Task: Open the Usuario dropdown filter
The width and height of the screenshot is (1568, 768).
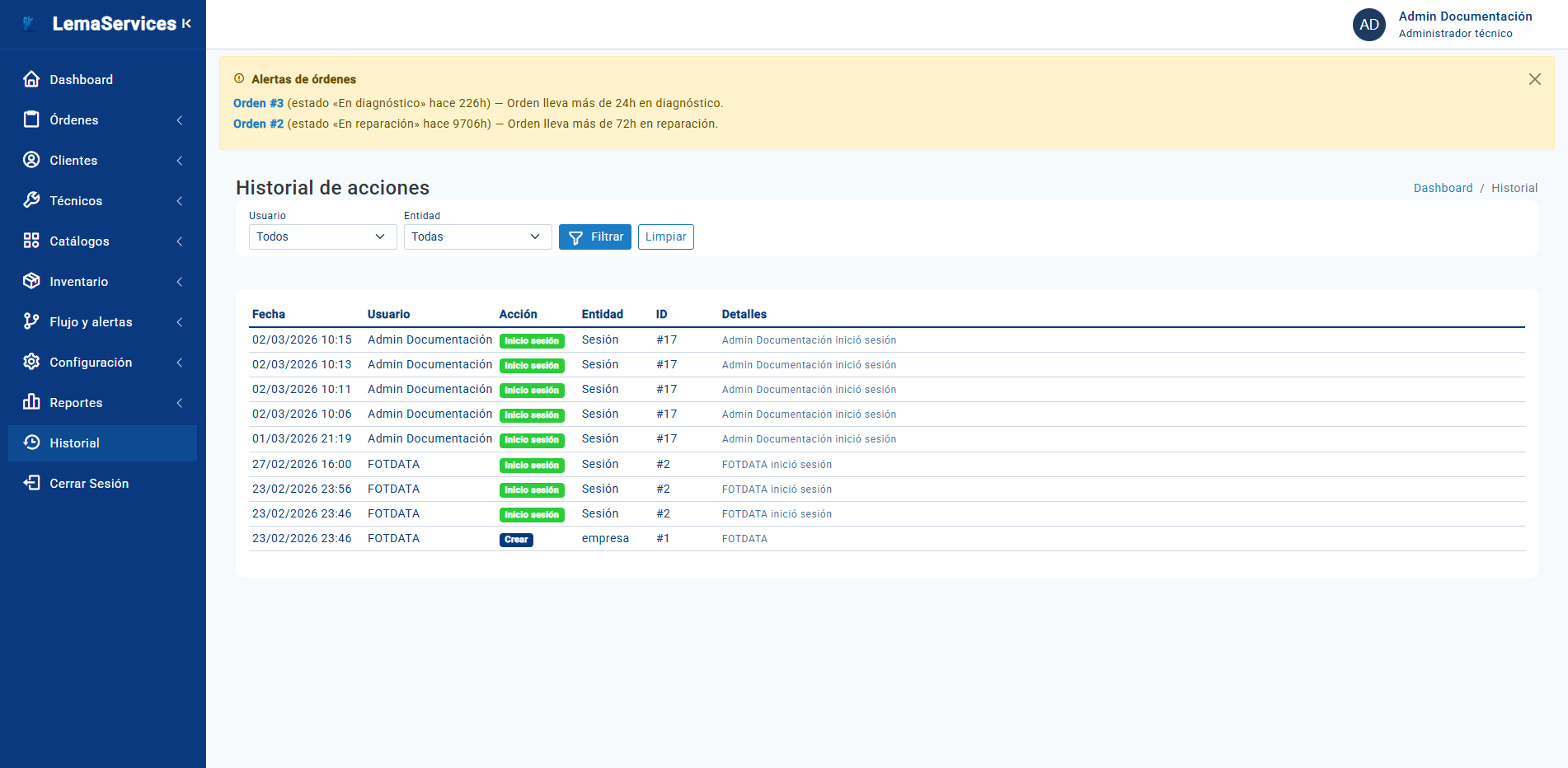Action: click(x=322, y=236)
